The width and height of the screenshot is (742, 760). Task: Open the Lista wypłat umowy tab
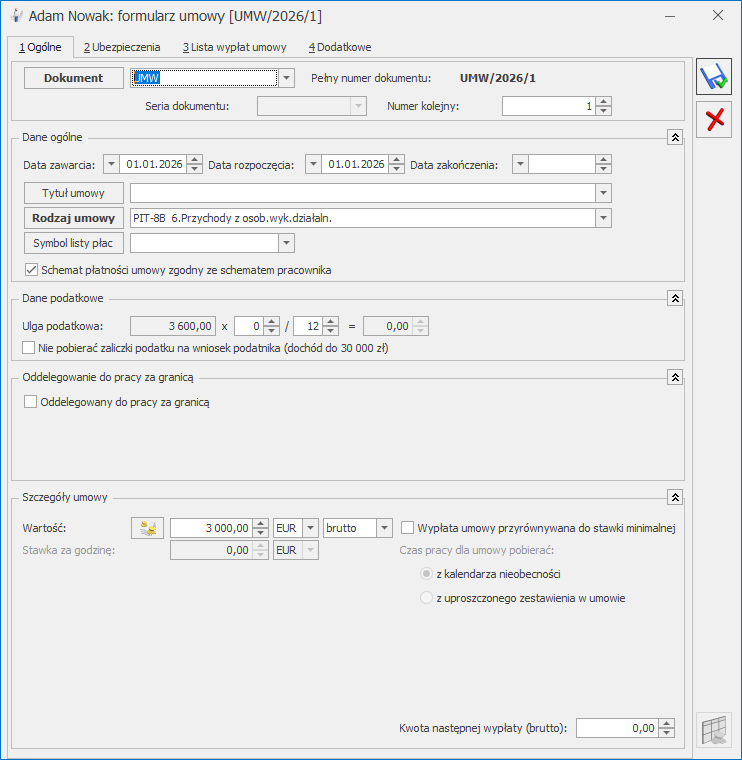coord(234,47)
